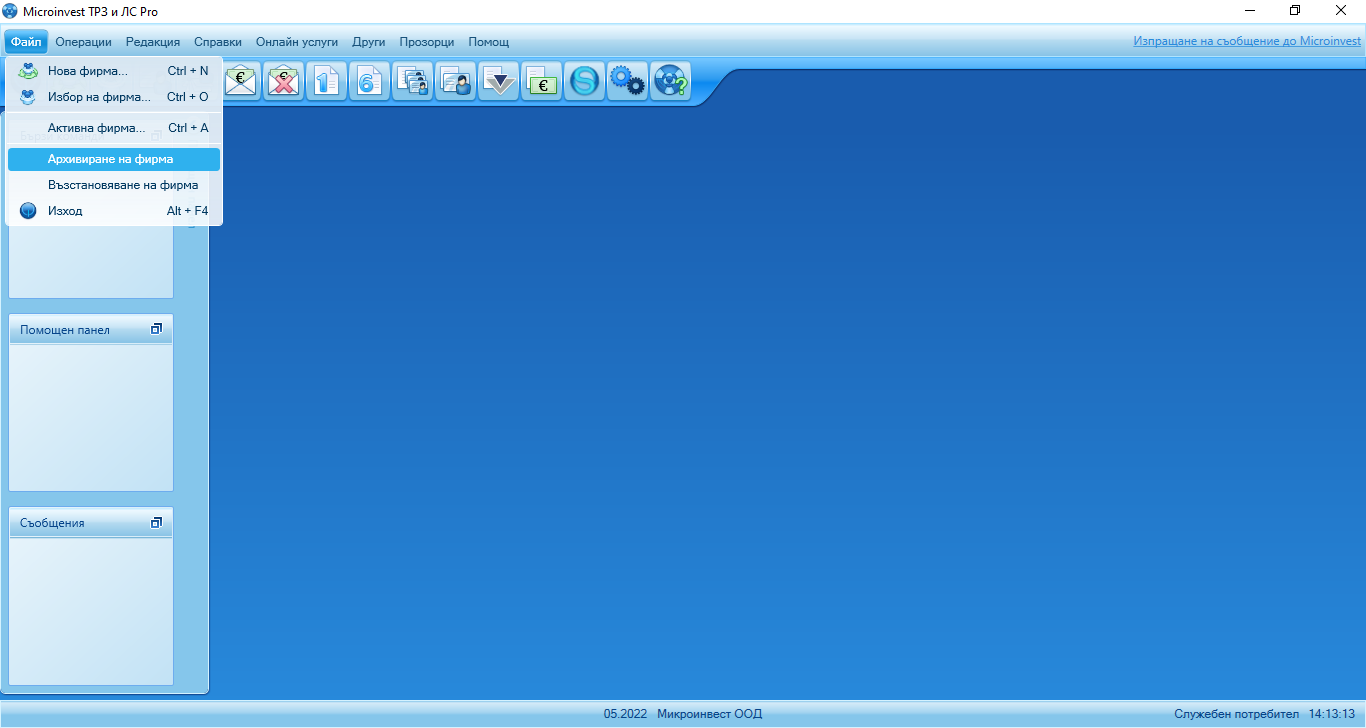Image resolution: width=1366 pixels, height=728 pixels.
Task: Open the Прозорци menu
Action: pyautogui.click(x=427, y=42)
